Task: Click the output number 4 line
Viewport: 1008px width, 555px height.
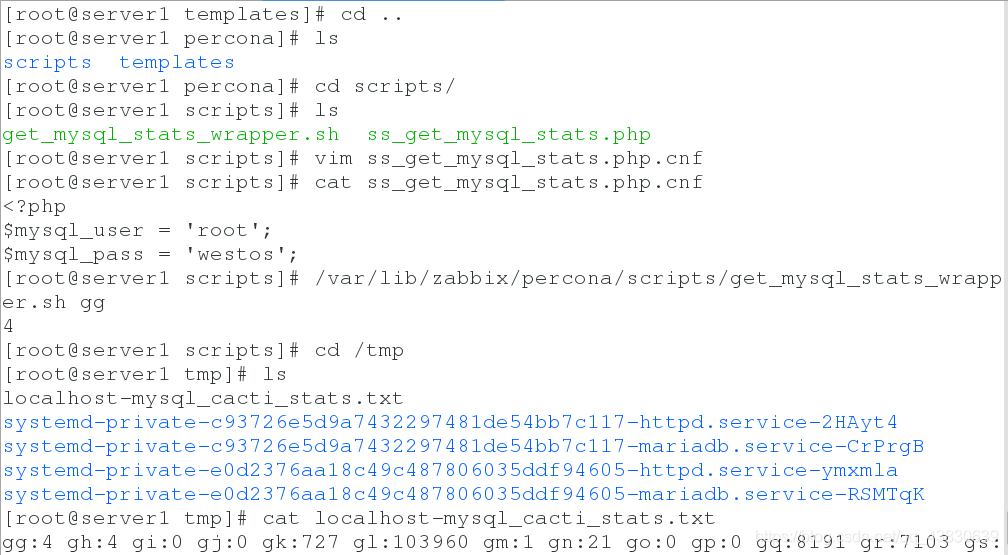Action: (8, 327)
